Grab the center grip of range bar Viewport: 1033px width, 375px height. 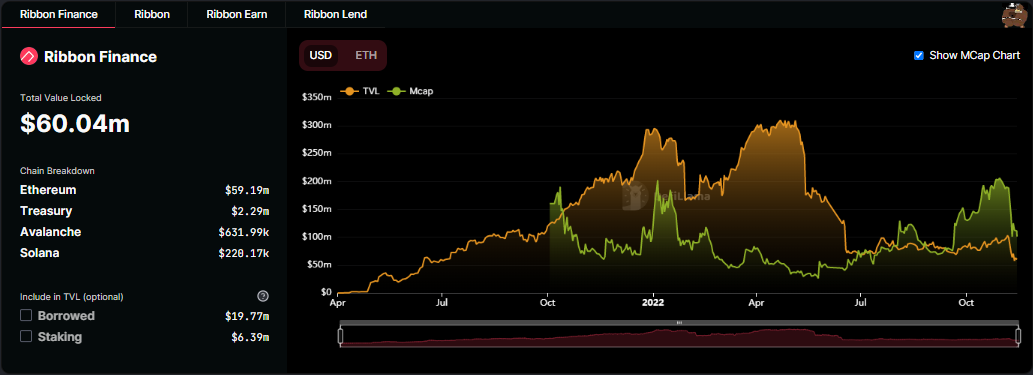tap(679, 322)
